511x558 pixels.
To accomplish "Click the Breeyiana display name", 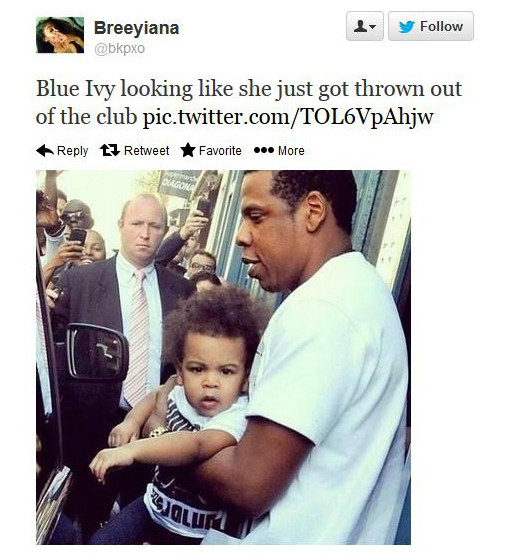I will 136,28.
